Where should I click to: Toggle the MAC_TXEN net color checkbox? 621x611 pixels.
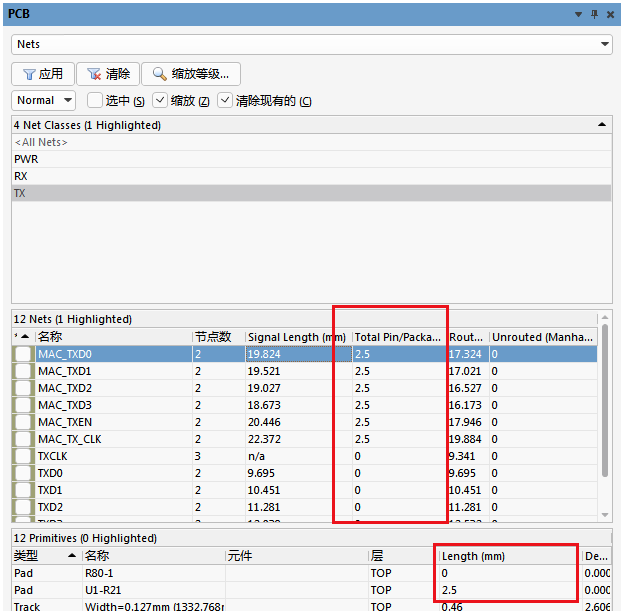23,422
